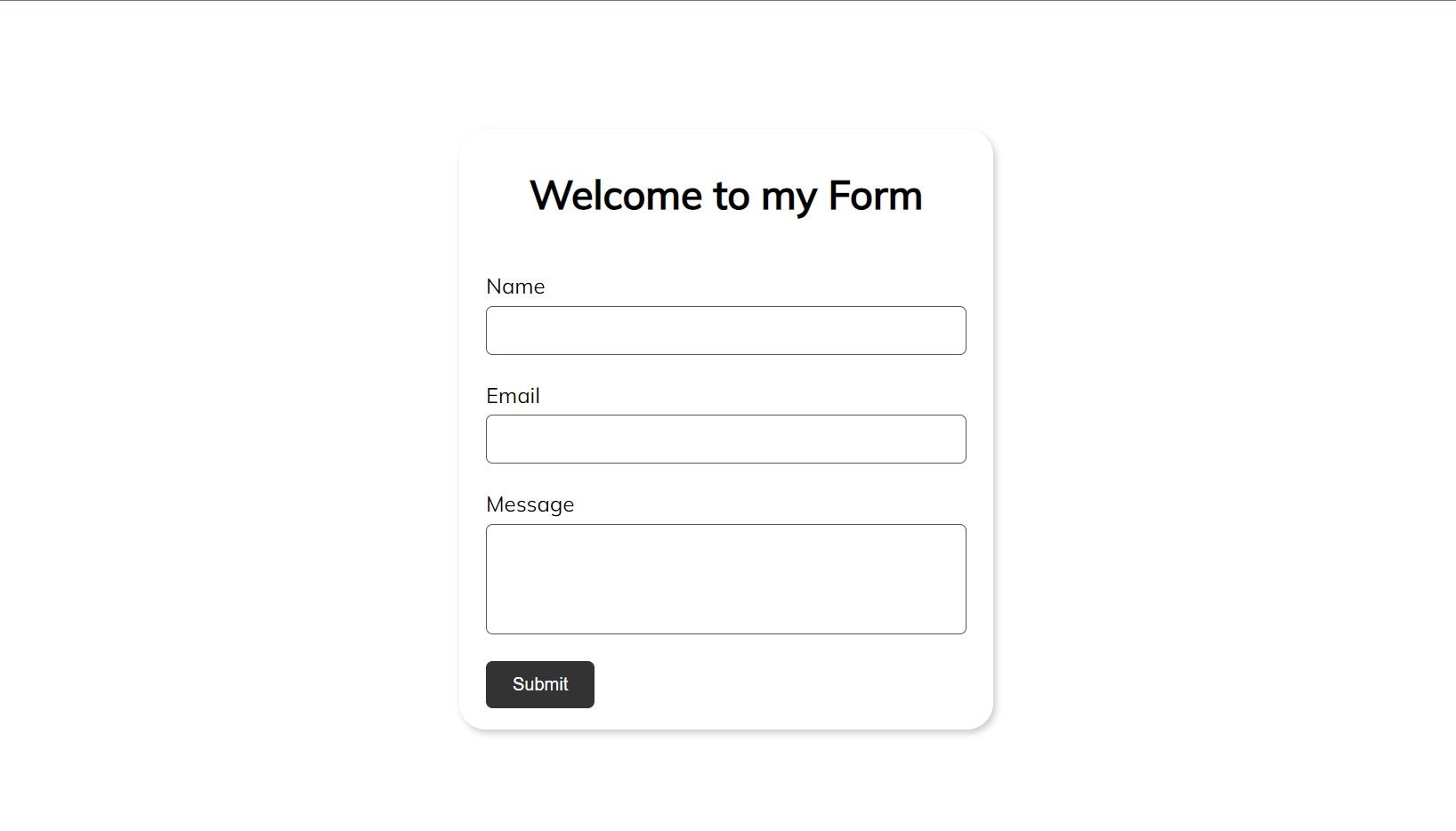Viewport: 1456px width, 831px height.
Task: Place cursor inside the Message box
Action: coord(725,578)
